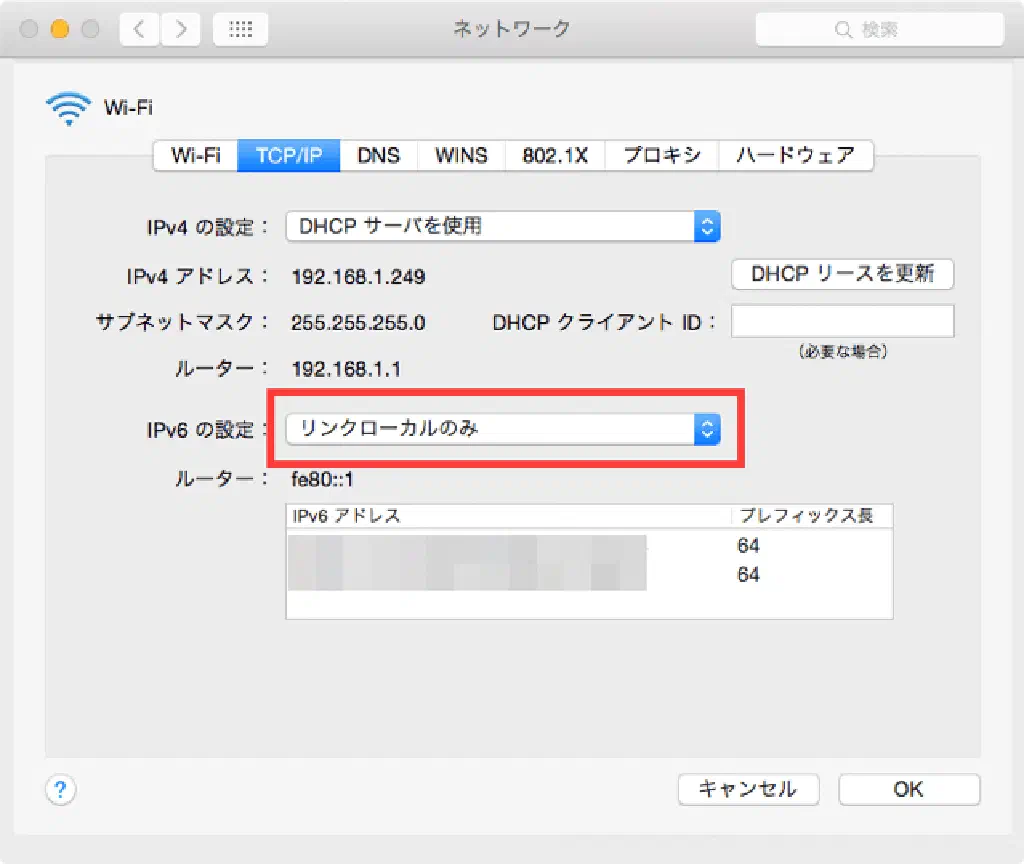Switch to the DNS tab
1024x864 pixels.
(x=378, y=155)
